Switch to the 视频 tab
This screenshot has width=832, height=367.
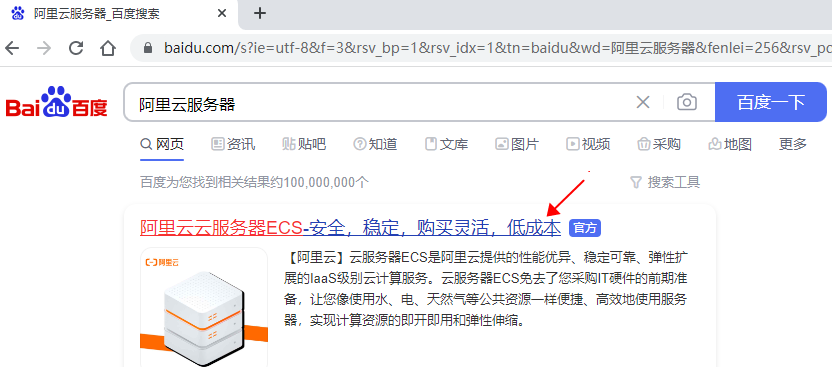pos(588,144)
